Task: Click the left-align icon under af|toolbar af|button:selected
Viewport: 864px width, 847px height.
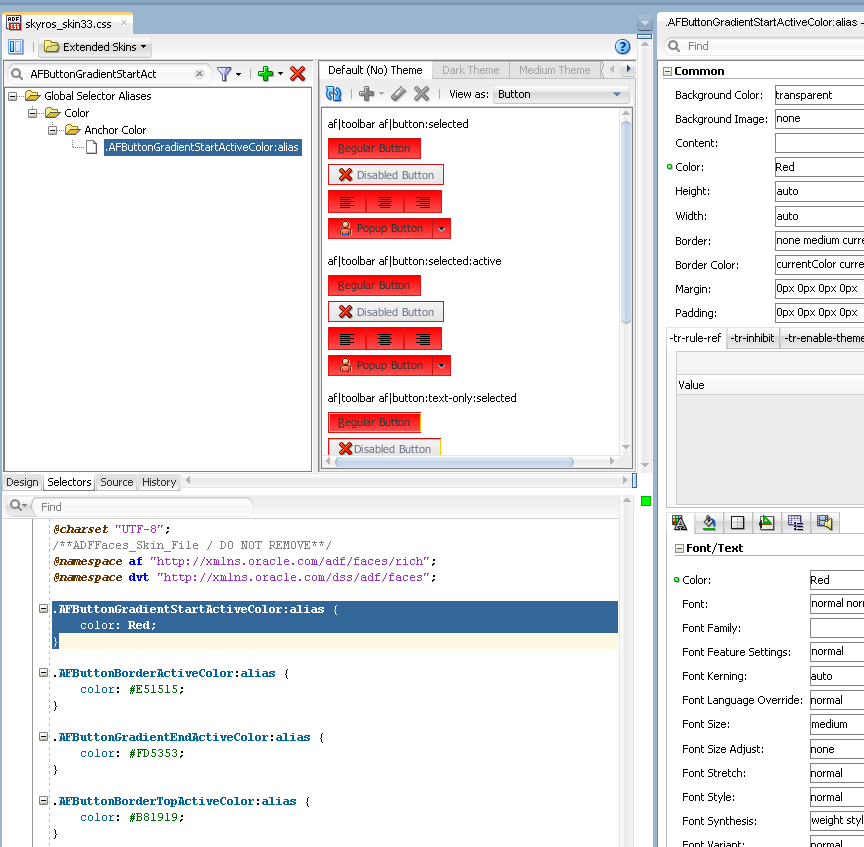Action: (347, 202)
